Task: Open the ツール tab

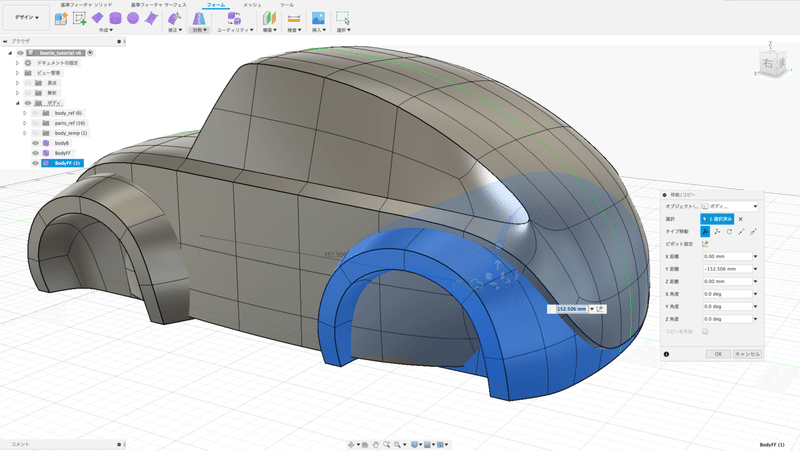Action: tap(287, 5)
